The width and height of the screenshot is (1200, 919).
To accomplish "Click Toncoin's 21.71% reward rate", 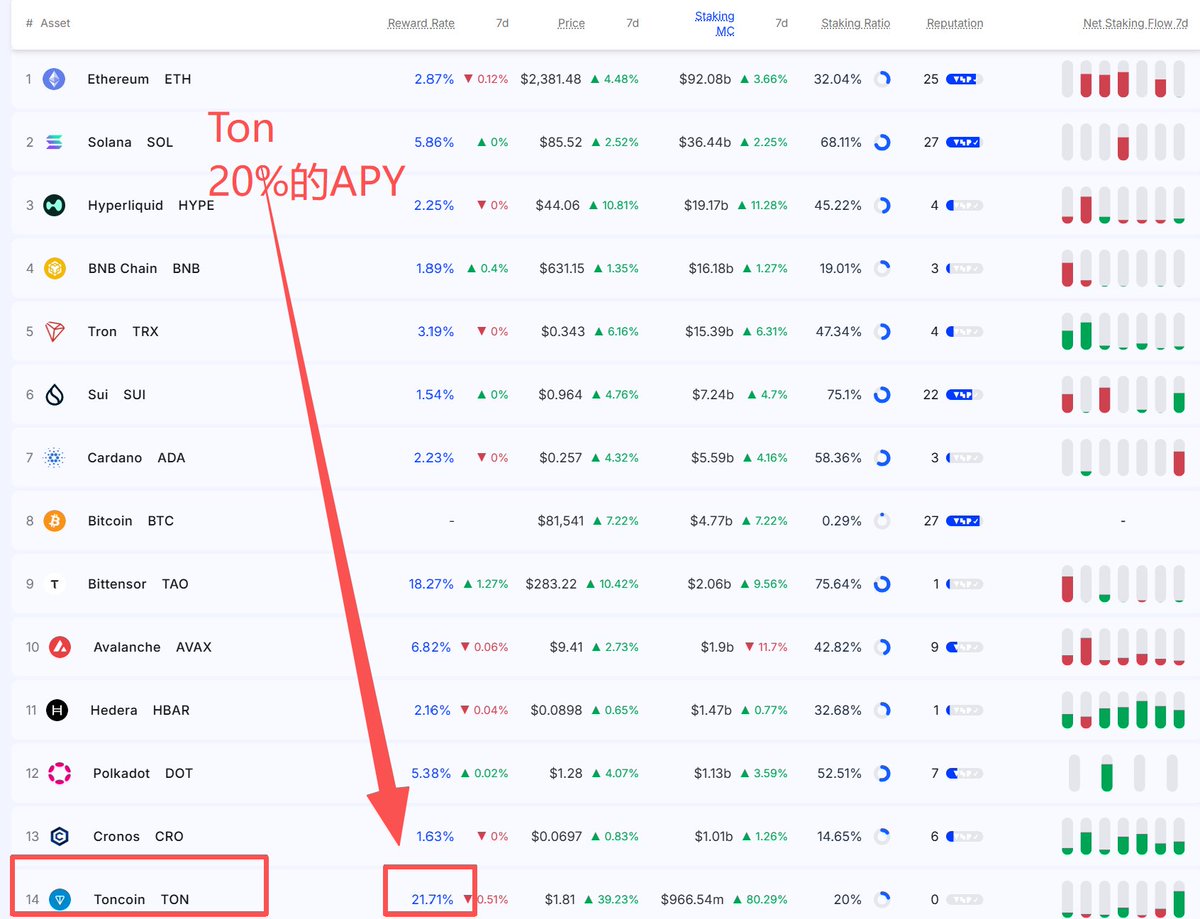I will (x=432, y=899).
